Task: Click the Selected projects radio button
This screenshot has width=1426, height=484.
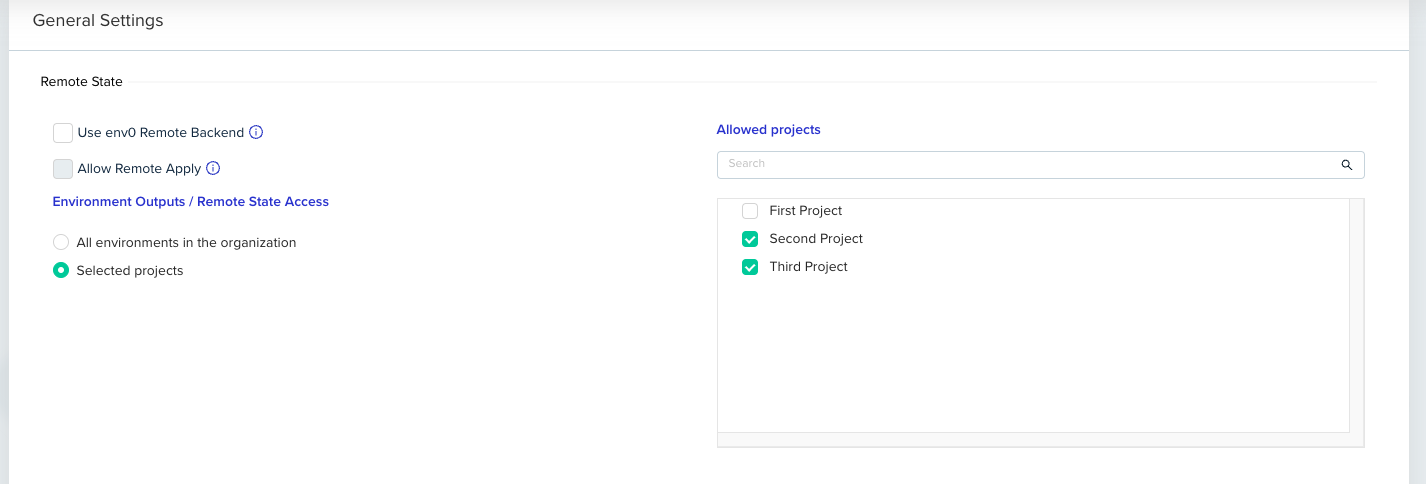Action: click(x=61, y=270)
